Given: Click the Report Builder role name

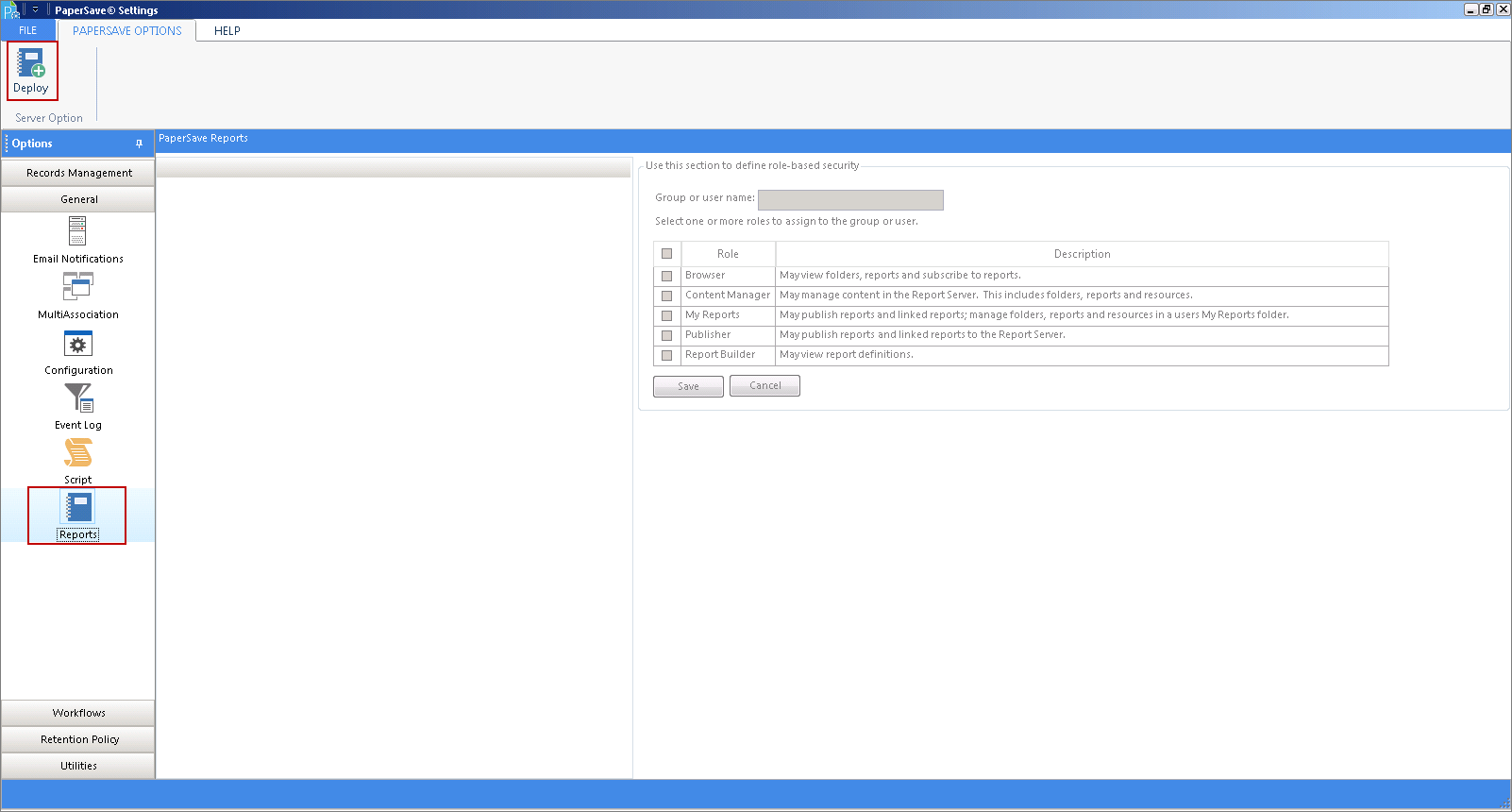Looking at the screenshot, I should 720,355.
